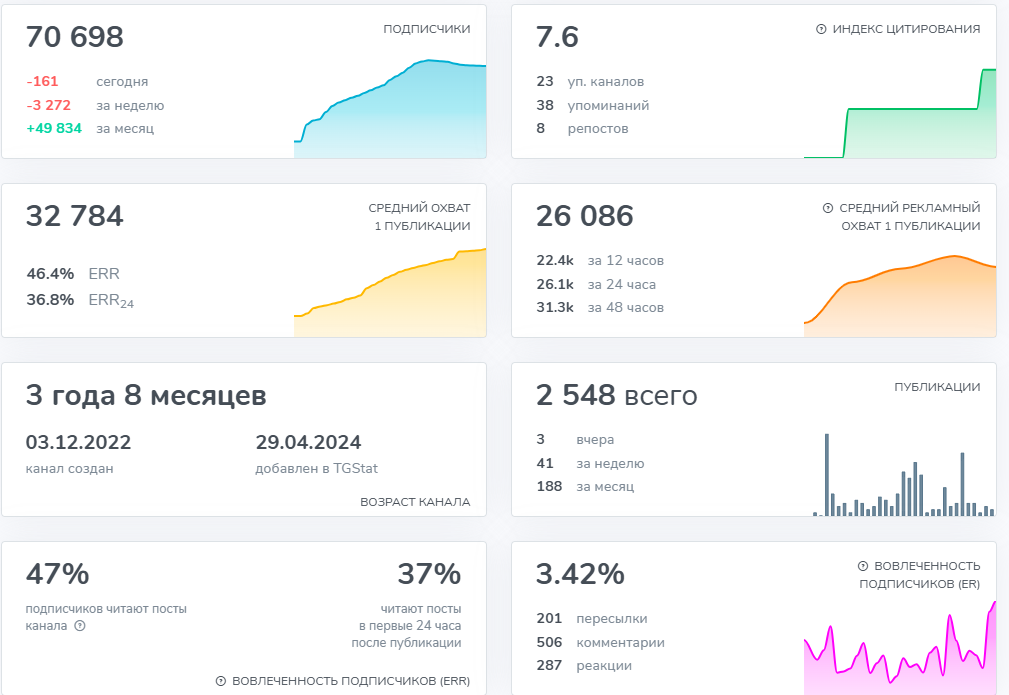Viewport: 1009px width, 695px height.
Task: Click the '201 пересылки' row
Action: [x=592, y=618]
